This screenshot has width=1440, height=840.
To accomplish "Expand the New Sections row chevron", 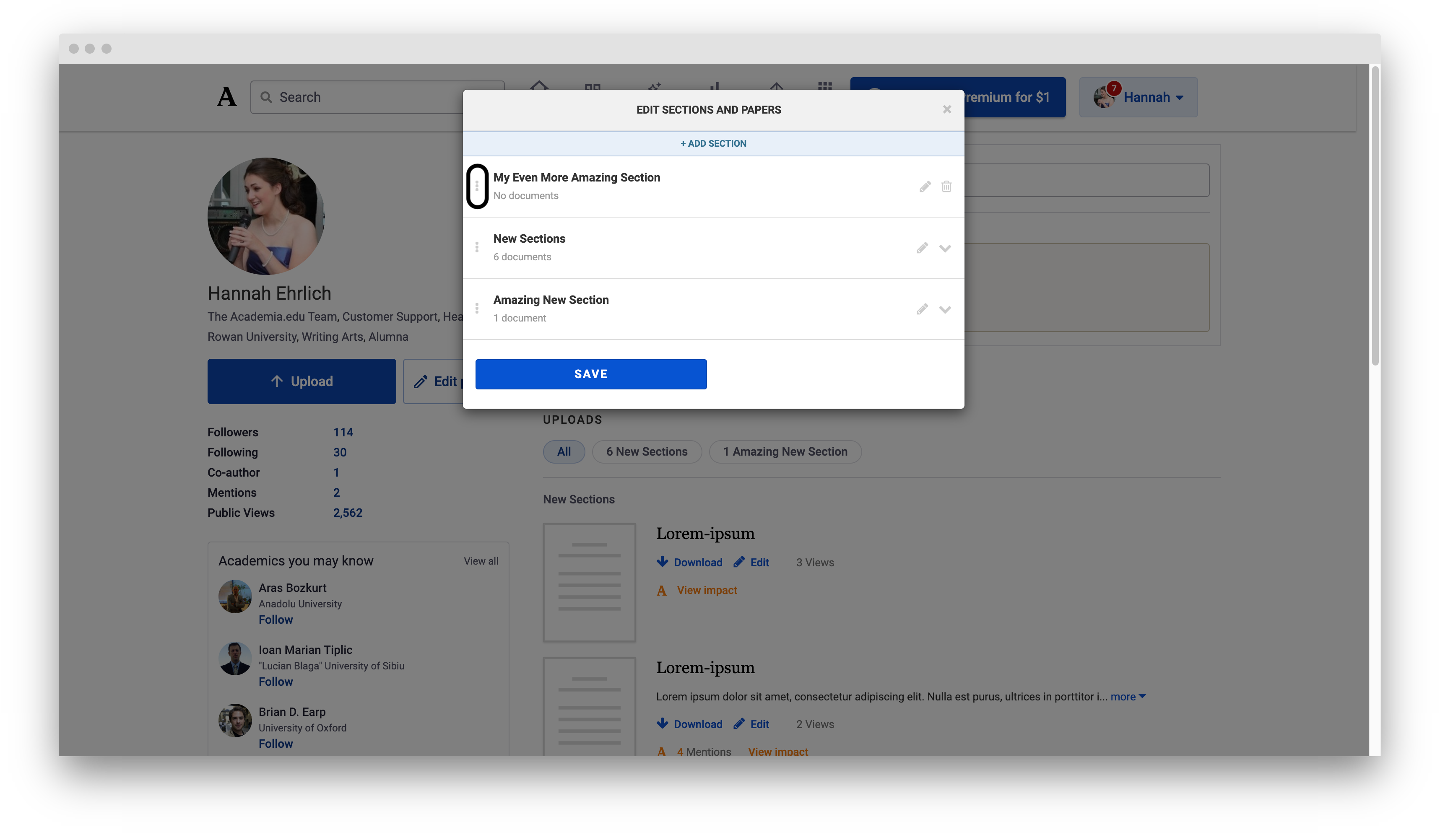I will tap(945, 249).
